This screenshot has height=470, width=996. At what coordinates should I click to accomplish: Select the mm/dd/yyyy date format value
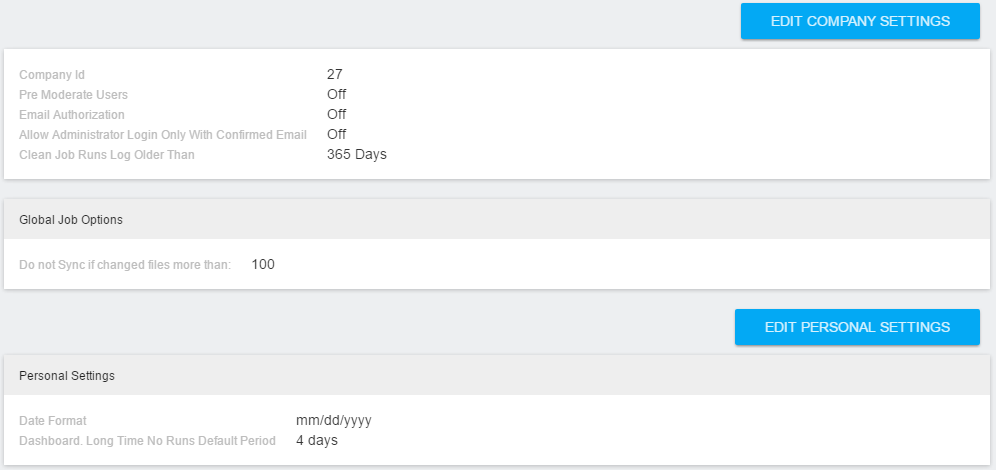(334, 420)
